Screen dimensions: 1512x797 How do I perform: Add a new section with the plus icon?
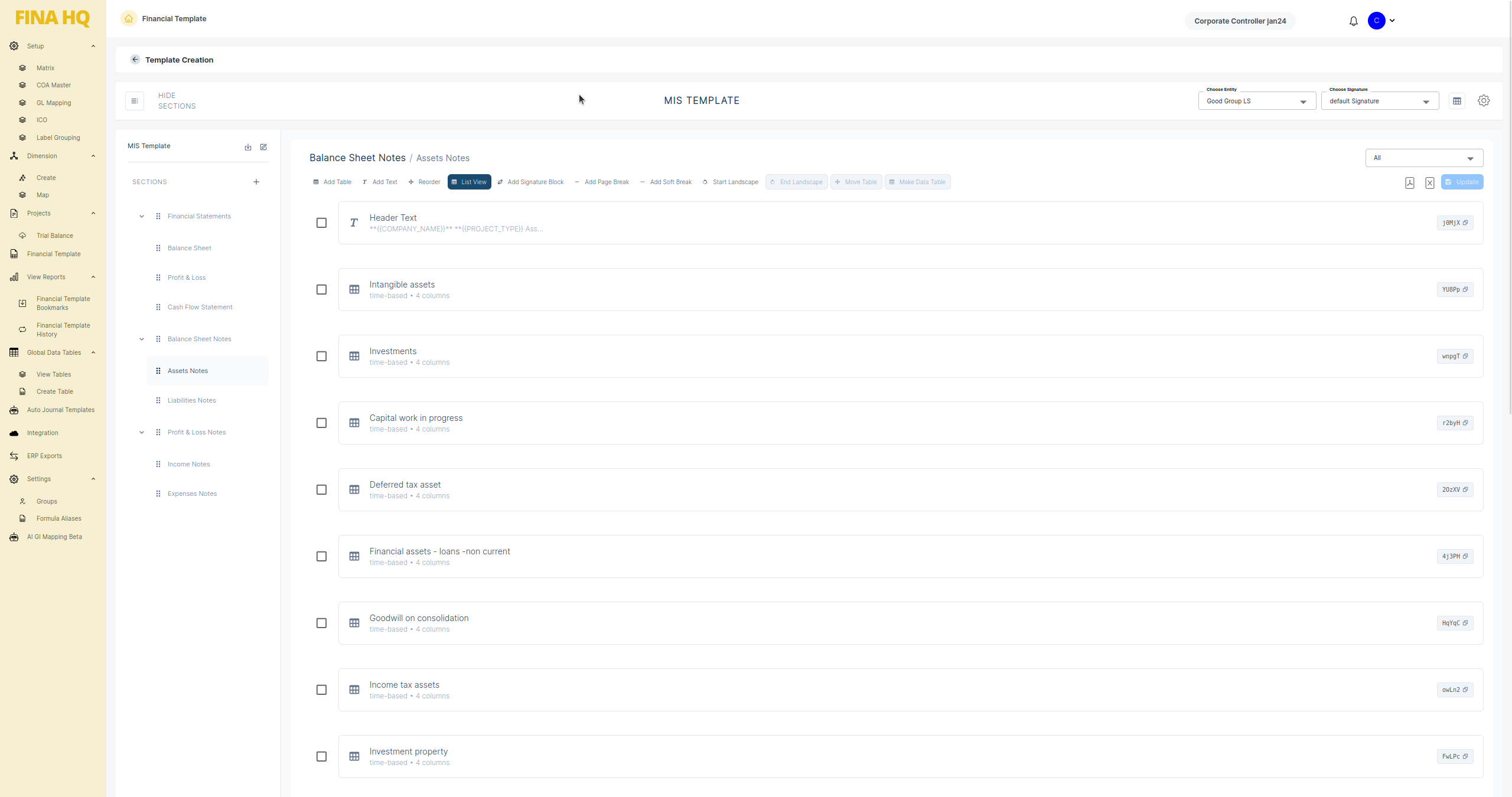tap(256, 182)
